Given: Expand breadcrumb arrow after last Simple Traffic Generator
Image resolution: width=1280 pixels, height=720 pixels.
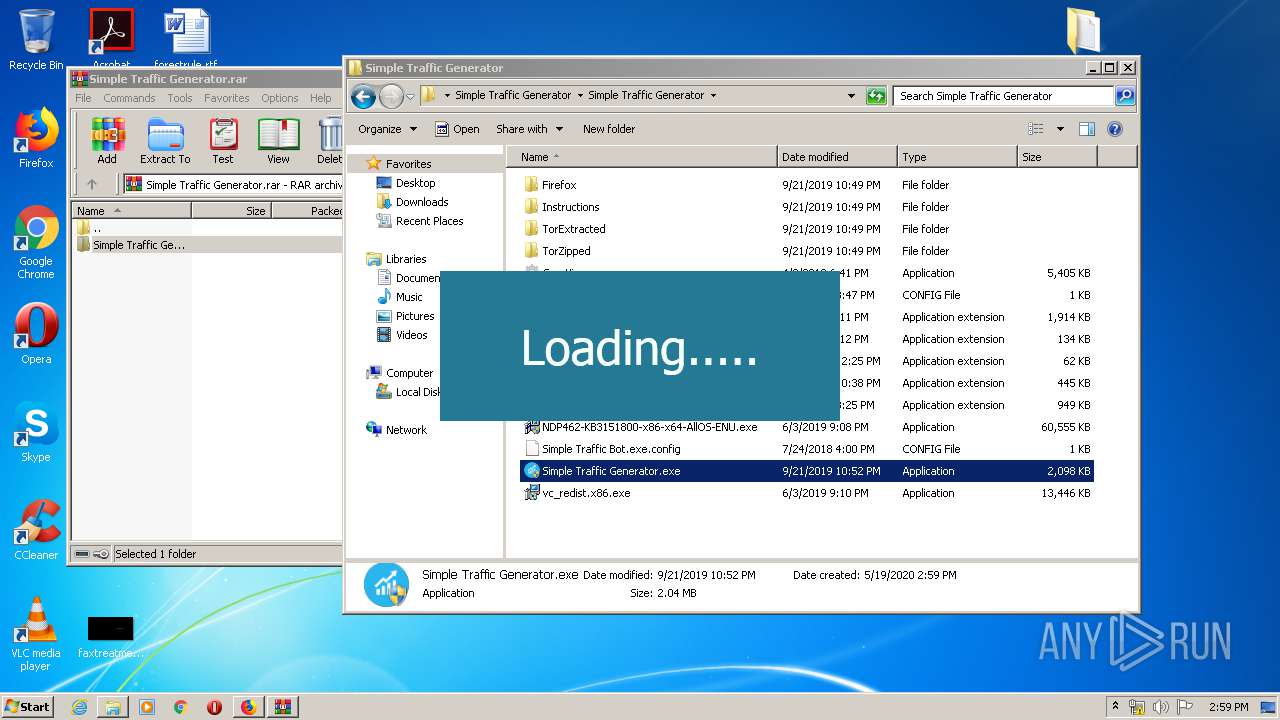Looking at the screenshot, I should [713, 96].
